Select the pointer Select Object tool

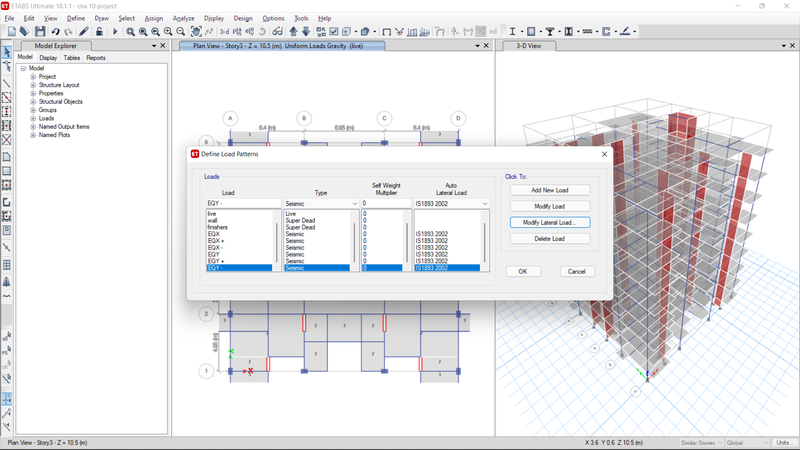(7, 52)
